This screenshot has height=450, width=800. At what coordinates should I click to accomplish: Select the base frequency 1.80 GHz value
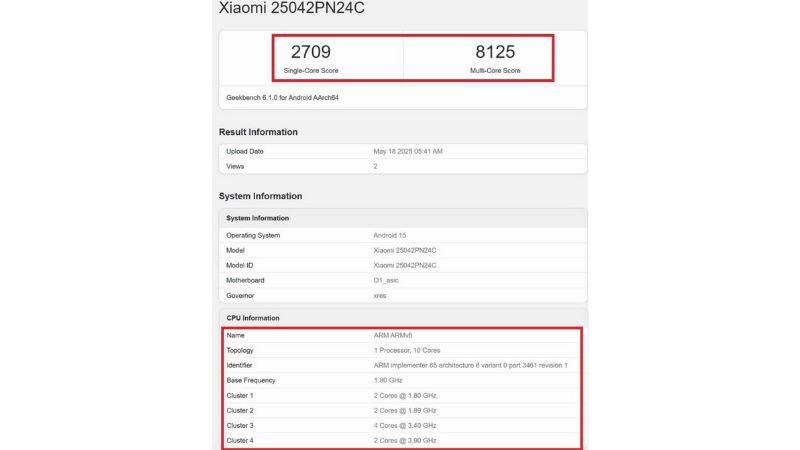(388, 380)
